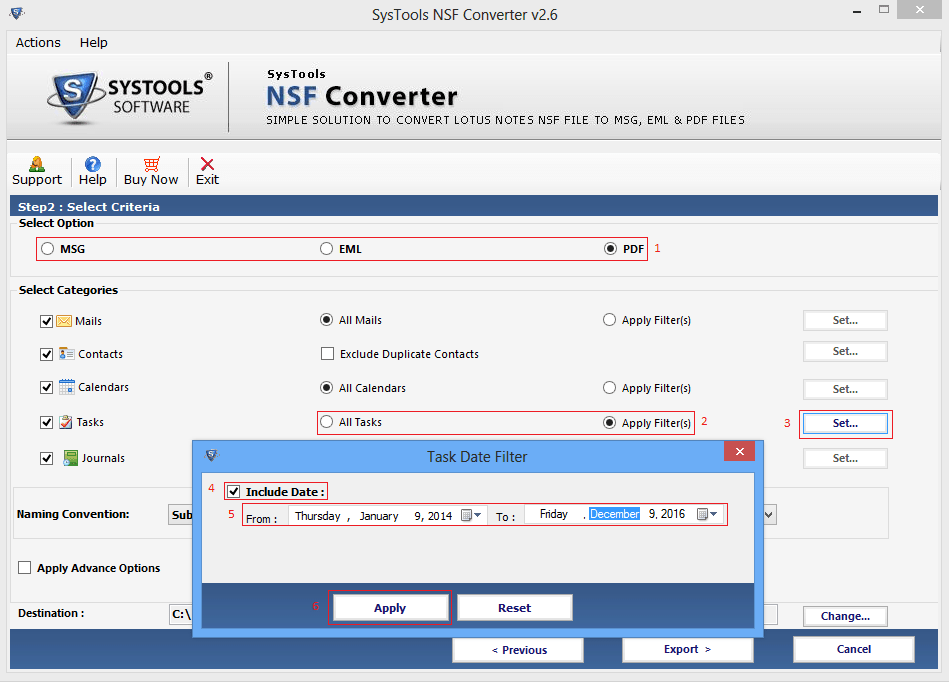Image resolution: width=949 pixels, height=682 pixels.
Task: Uncheck the Calendars category checkbox
Action: click(x=46, y=387)
